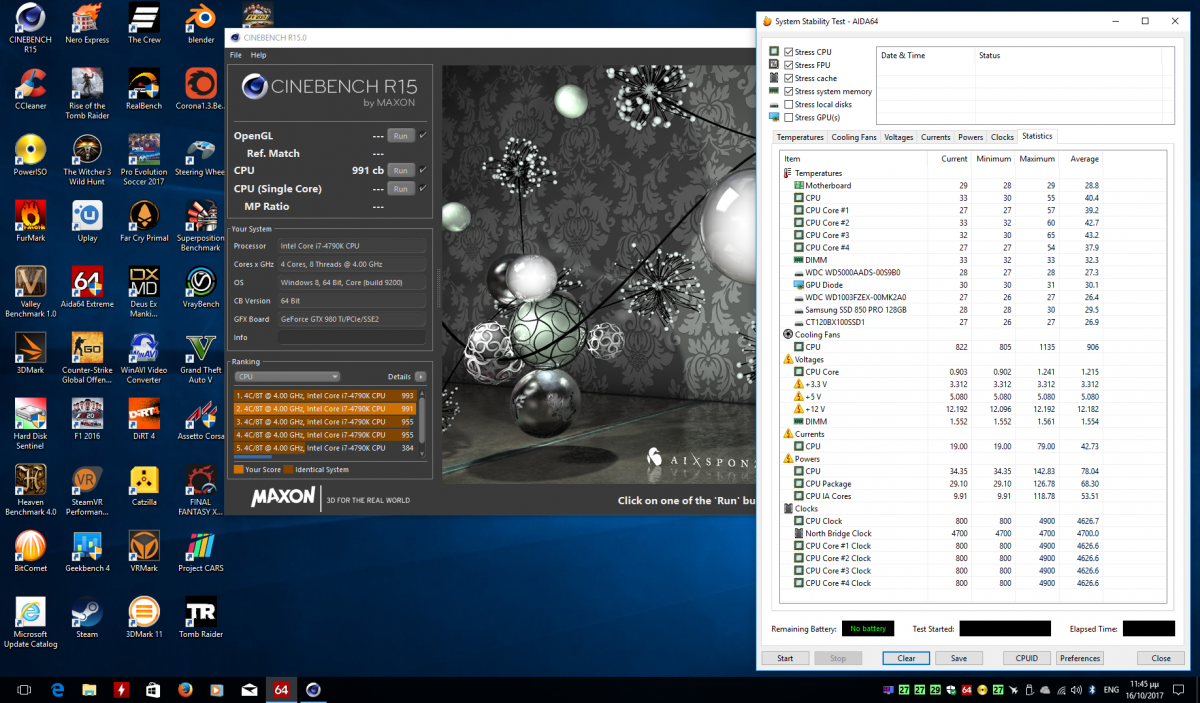
Task: Open the Far Cry Primal icon
Action: point(144,222)
